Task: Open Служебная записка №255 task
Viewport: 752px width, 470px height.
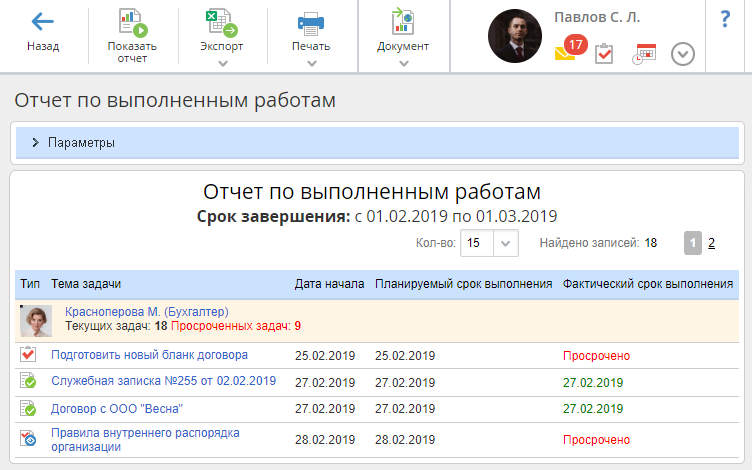Action: click(x=163, y=381)
